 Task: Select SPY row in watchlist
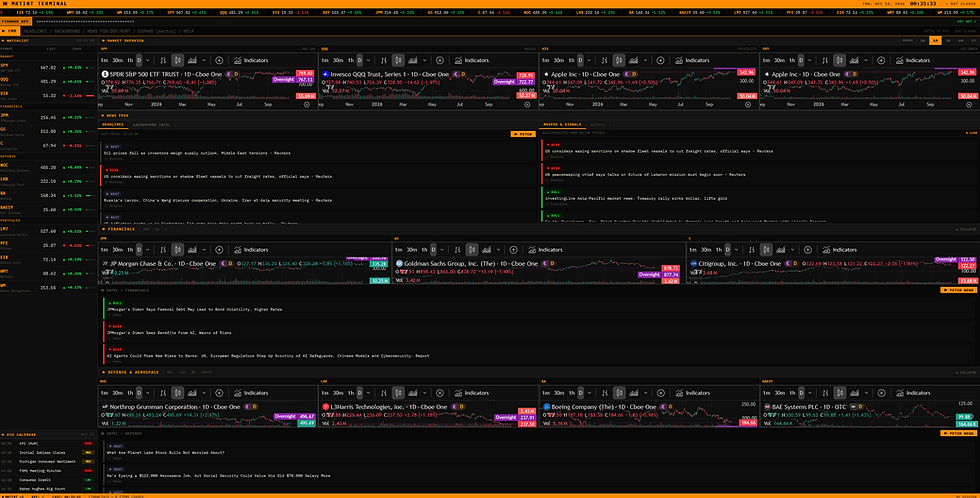point(48,67)
